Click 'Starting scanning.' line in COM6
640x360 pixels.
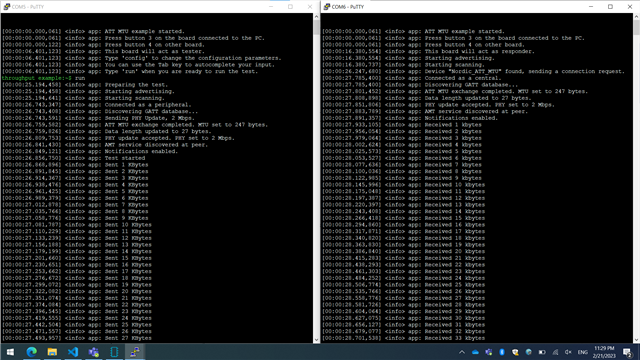(x=403, y=64)
